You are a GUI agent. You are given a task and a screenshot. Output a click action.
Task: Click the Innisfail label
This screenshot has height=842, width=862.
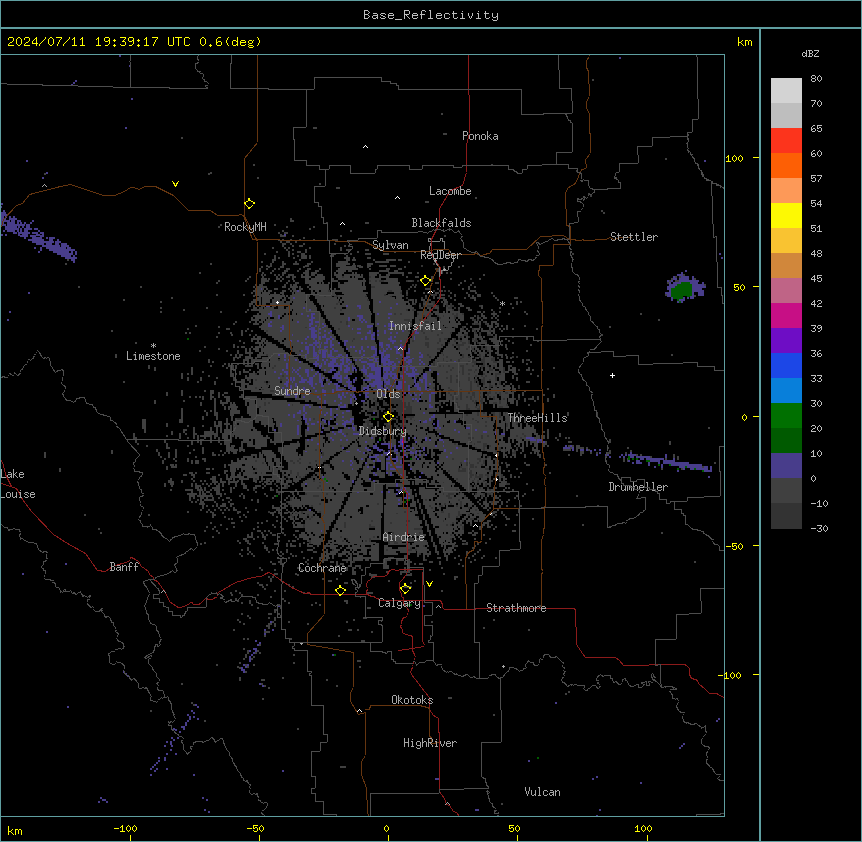(415, 326)
